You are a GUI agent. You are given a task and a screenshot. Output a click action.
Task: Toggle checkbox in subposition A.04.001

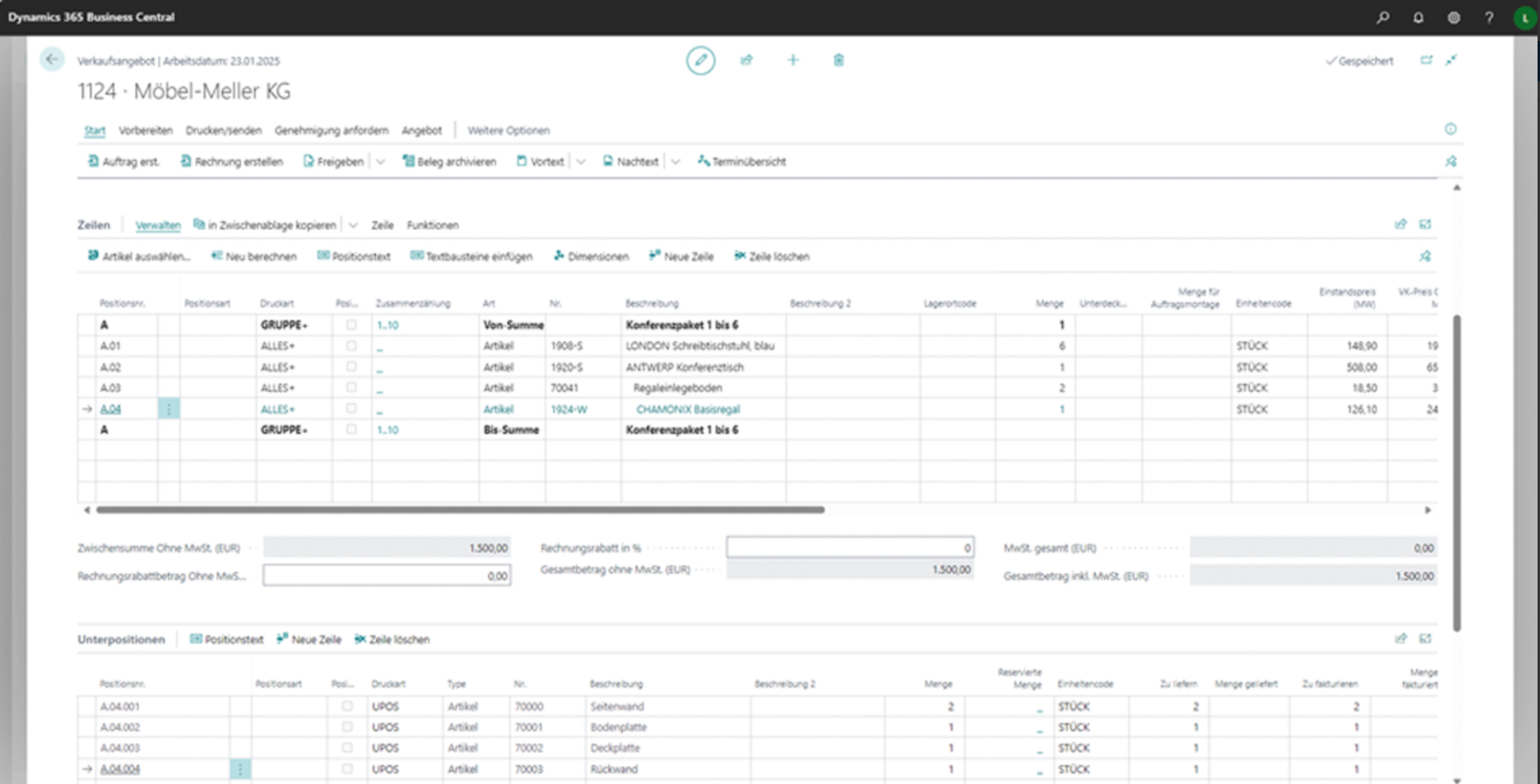(346, 706)
